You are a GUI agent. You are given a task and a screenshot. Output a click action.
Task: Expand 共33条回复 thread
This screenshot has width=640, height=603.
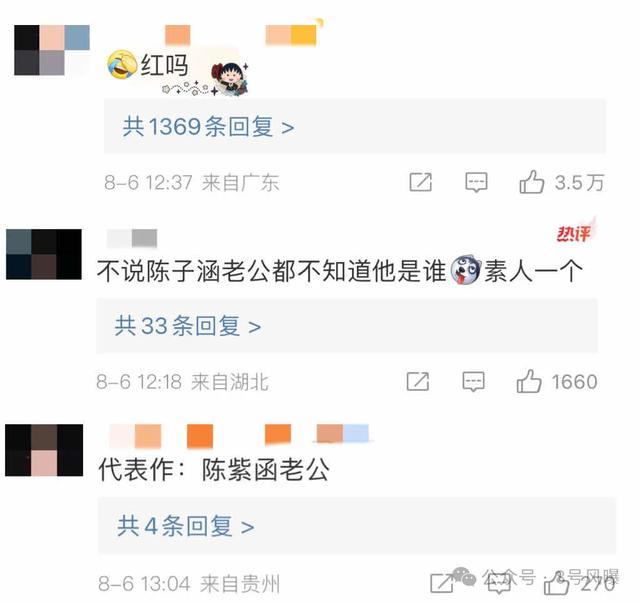[347, 326]
